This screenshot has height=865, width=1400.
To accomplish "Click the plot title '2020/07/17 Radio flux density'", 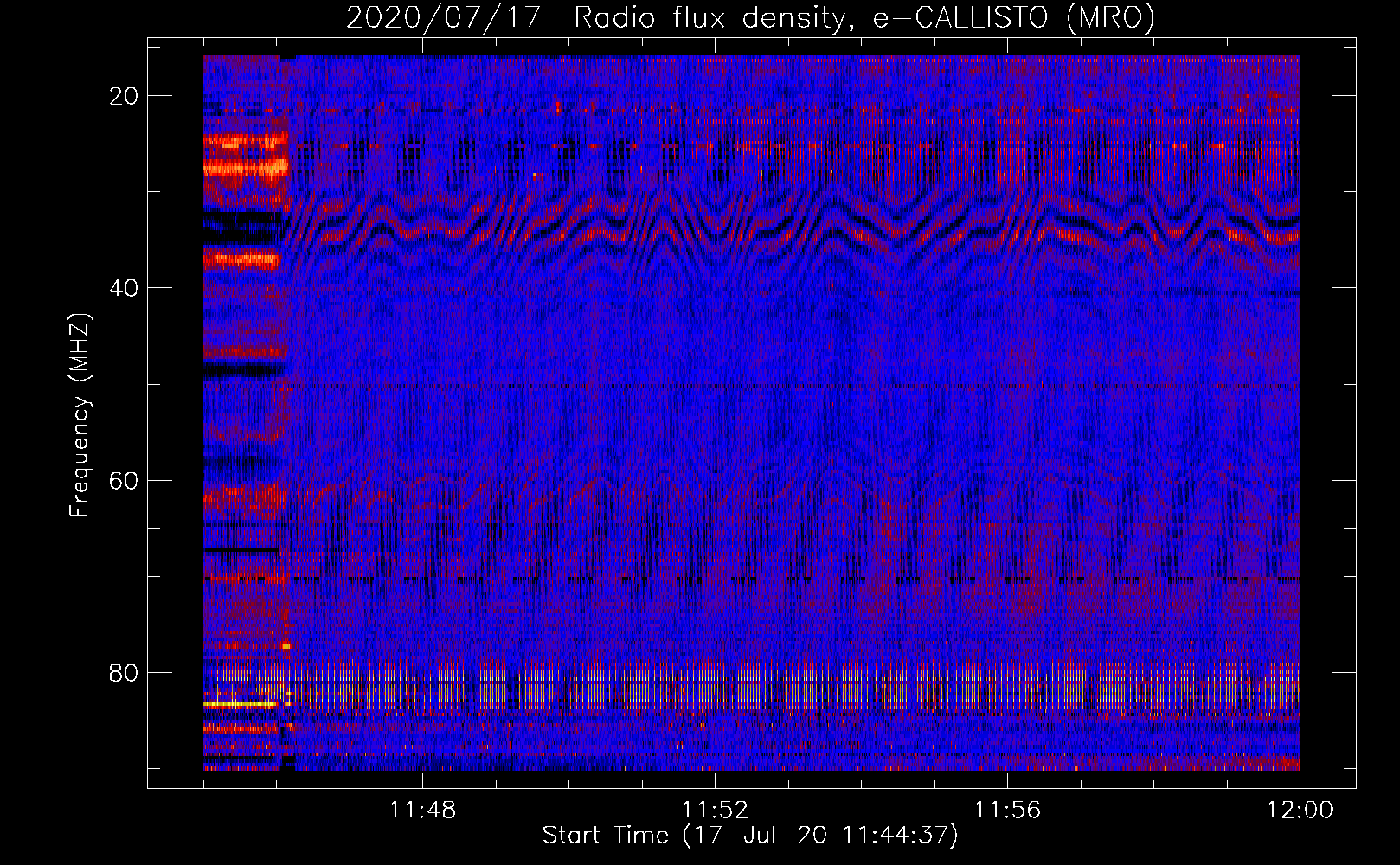I will coord(750,18).
